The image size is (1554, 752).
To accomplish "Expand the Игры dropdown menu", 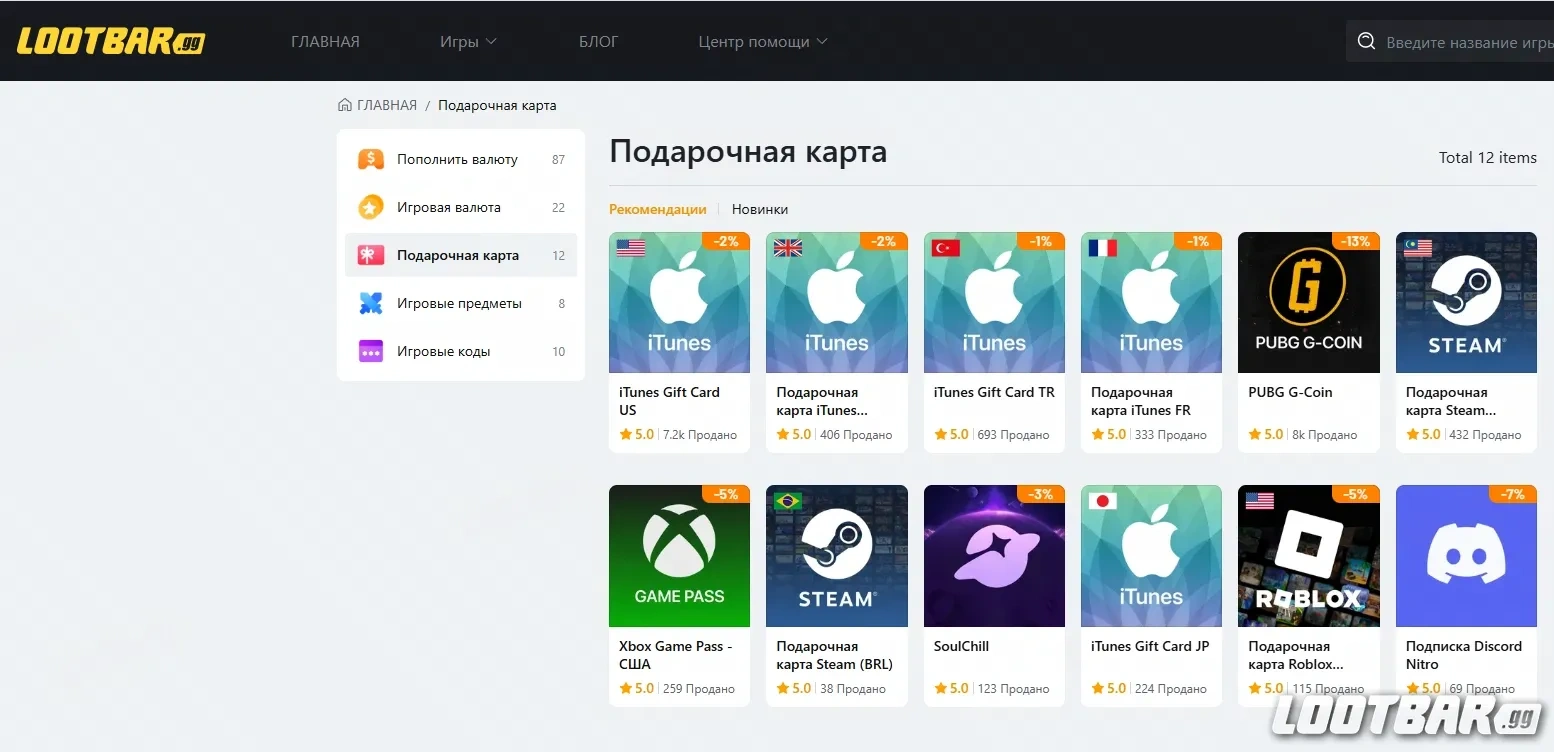I will 468,42.
